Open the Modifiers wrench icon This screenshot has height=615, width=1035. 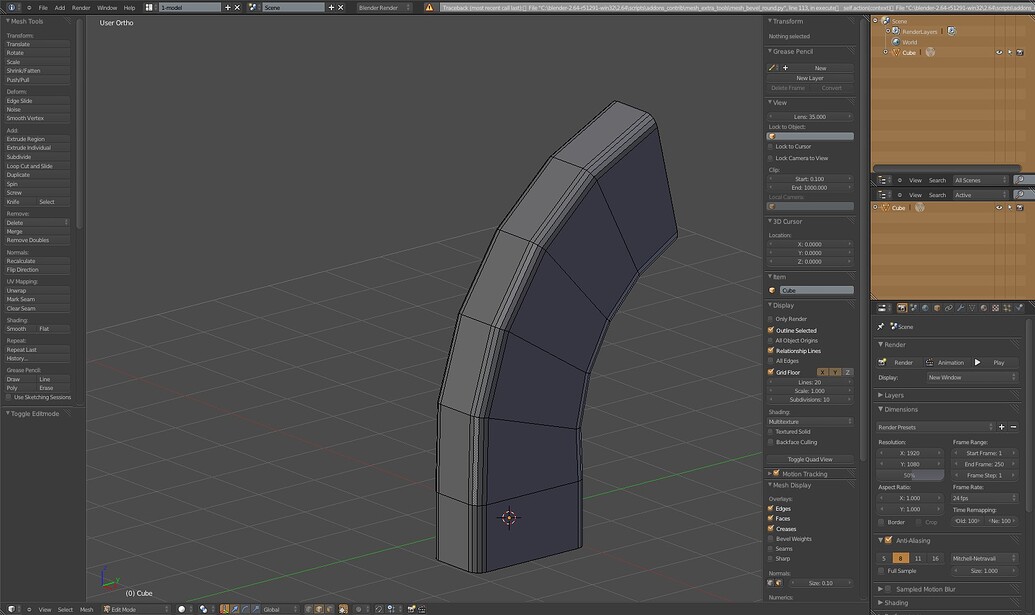point(960,308)
